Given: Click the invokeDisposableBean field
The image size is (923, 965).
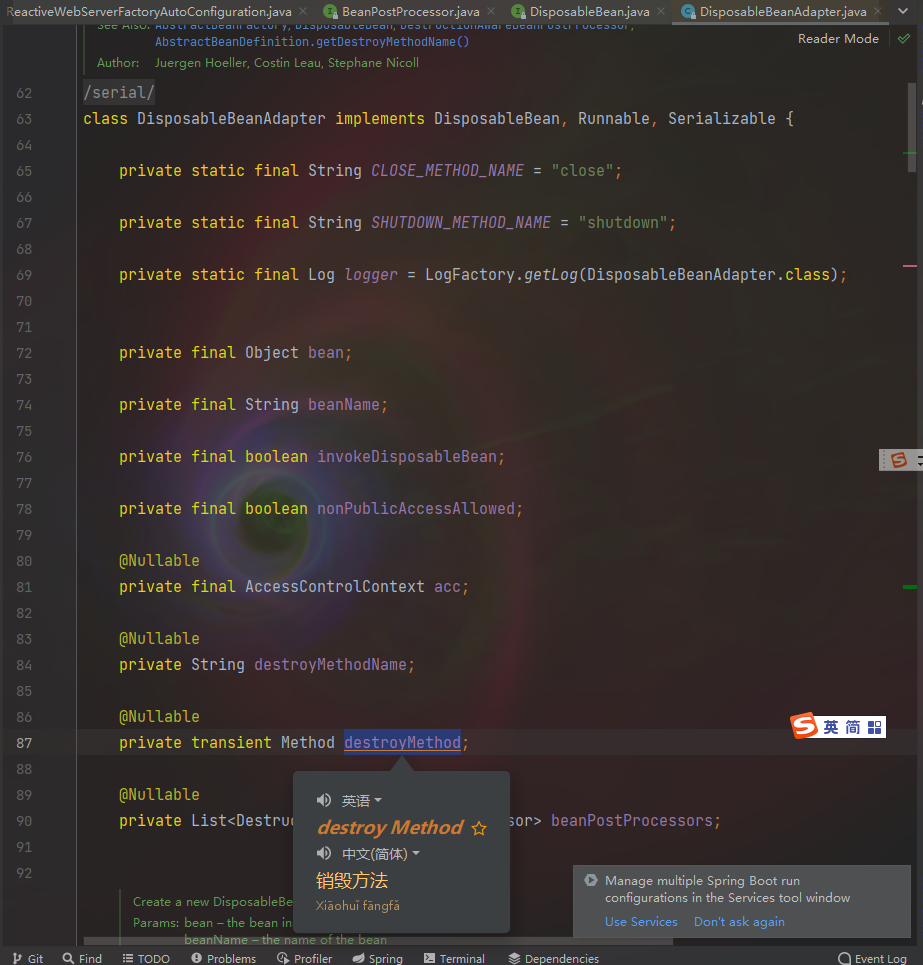Looking at the screenshot, I should (x=407, y=457).
